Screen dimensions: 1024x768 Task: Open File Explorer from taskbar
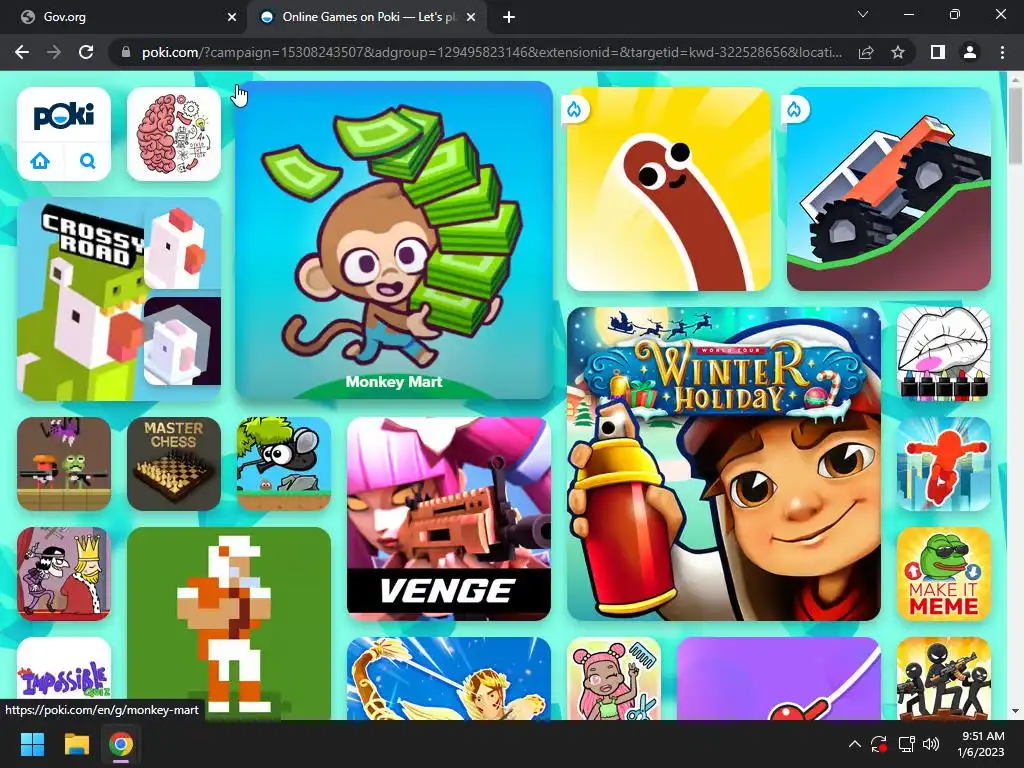coord(76,744)
